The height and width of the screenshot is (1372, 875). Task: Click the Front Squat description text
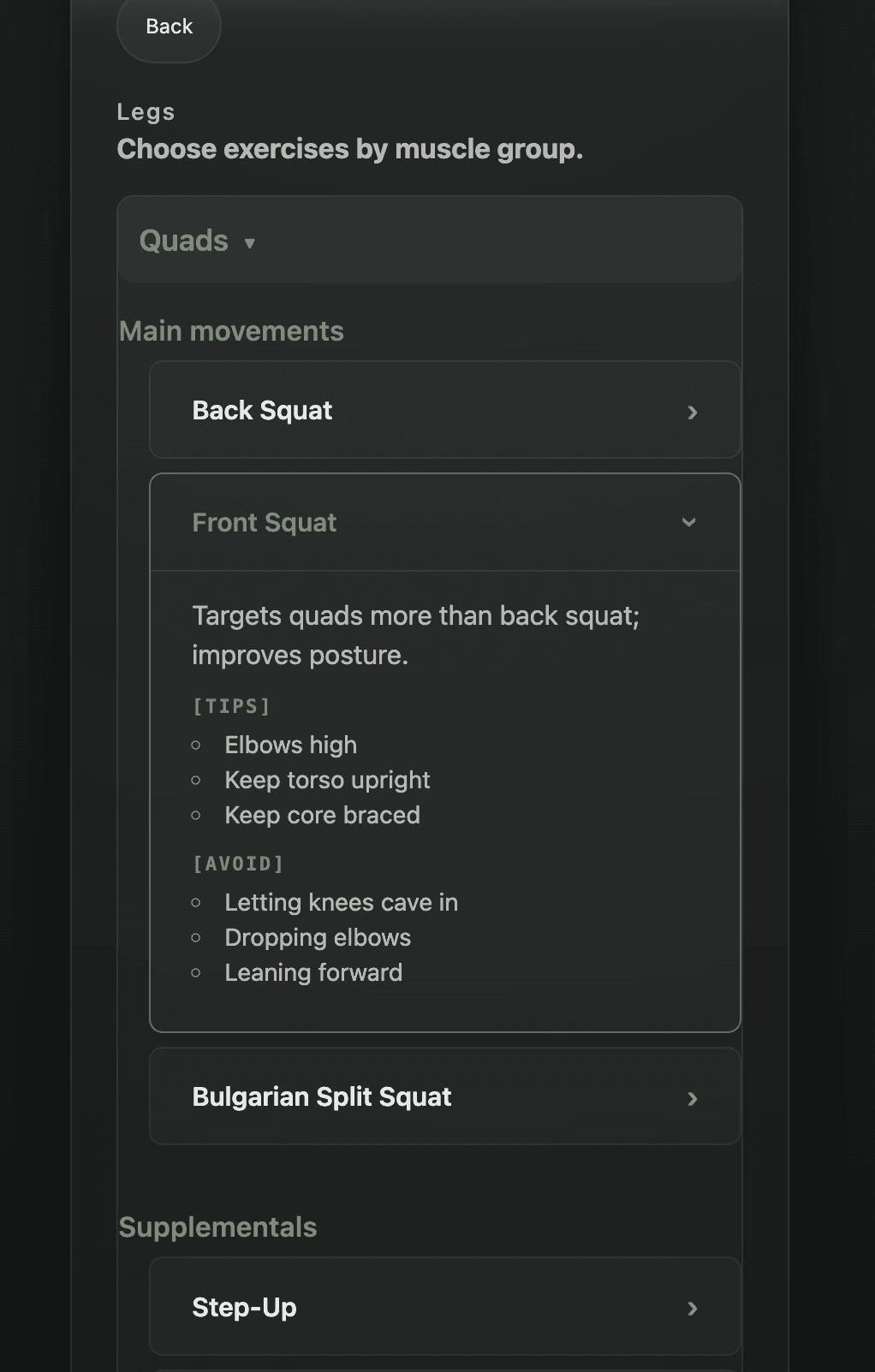(415, 635)
